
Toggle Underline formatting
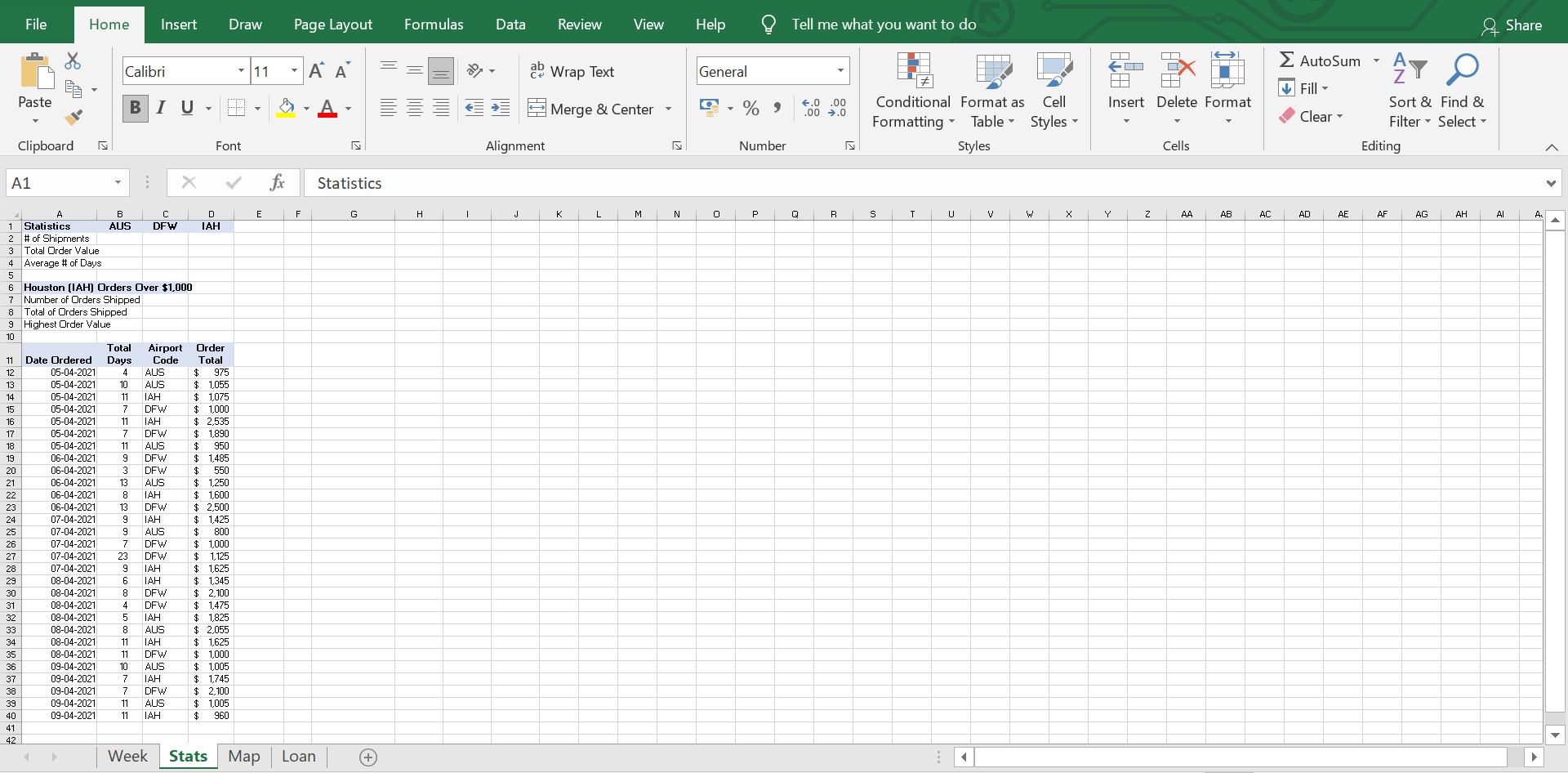coord(187,108)
